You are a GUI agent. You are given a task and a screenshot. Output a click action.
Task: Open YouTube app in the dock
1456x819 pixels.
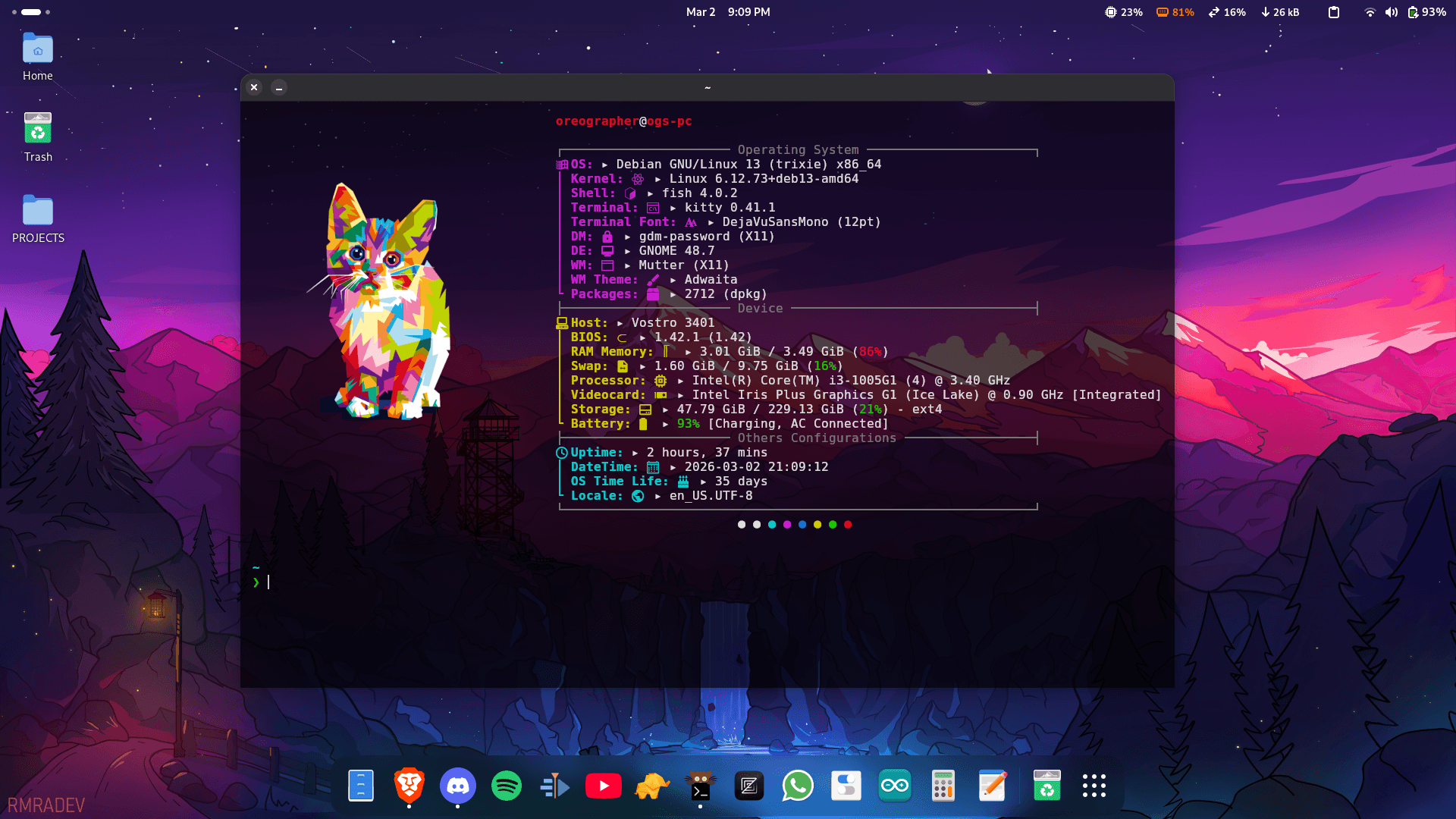pos(604,786)
